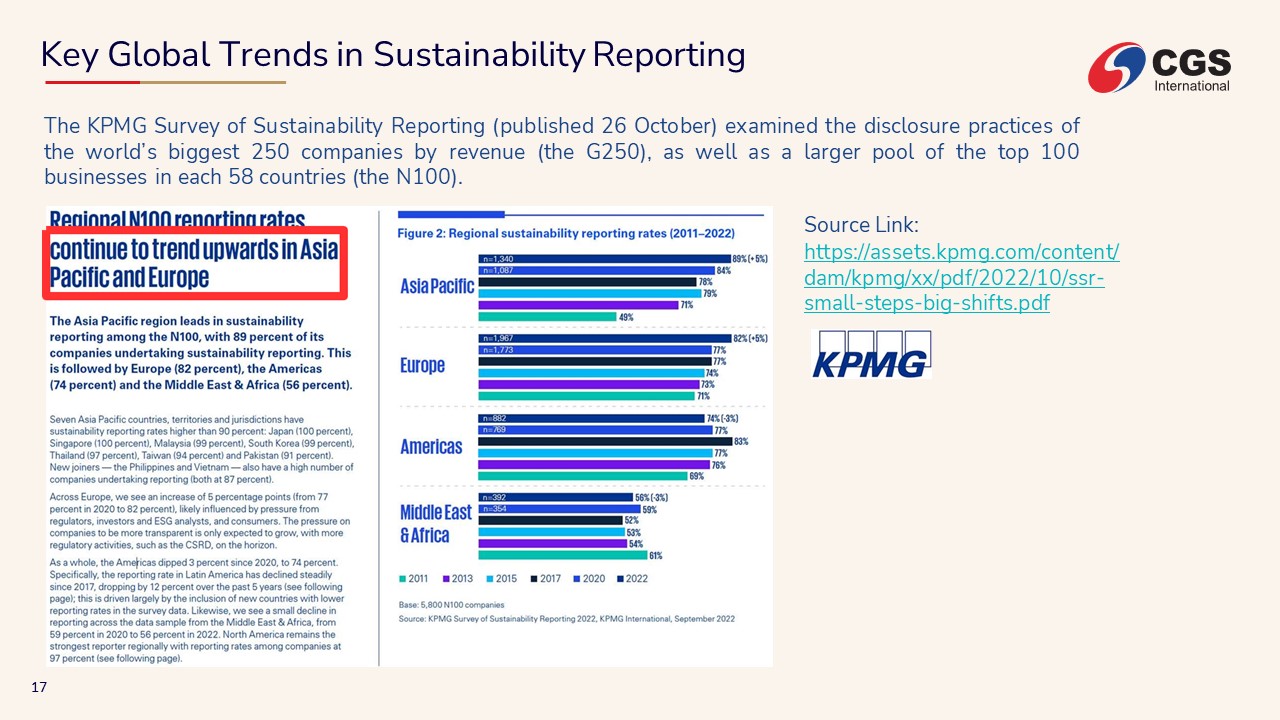Click the Middle East & Africa chart label
This screenshot has width=1280, height=720.
(435, 523)
